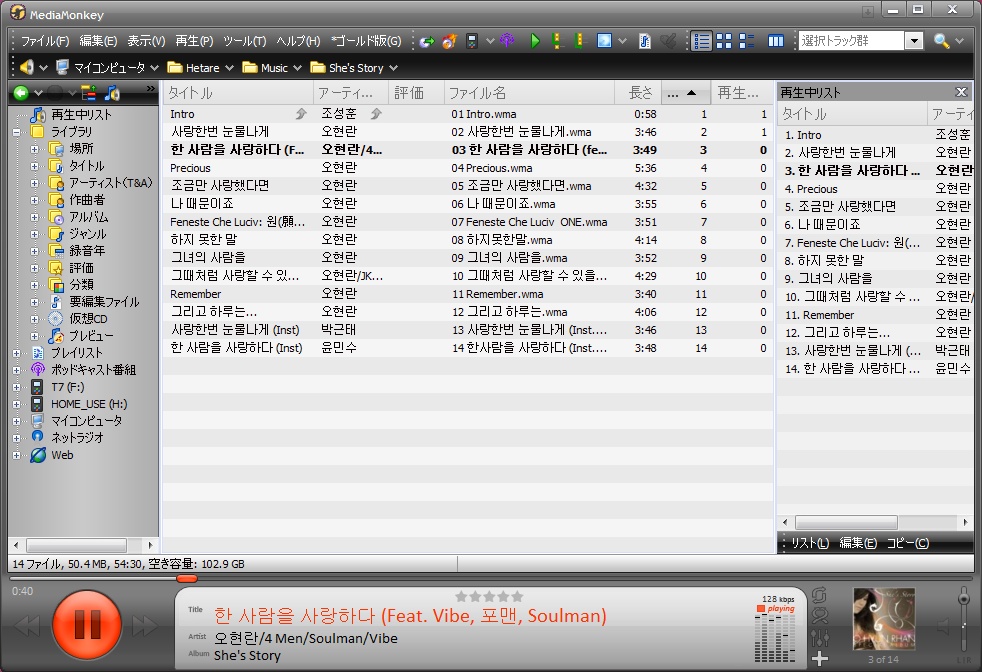Click the music-note document toolbar icon
The height and width of the screenshot is (672, 982).
644,41
